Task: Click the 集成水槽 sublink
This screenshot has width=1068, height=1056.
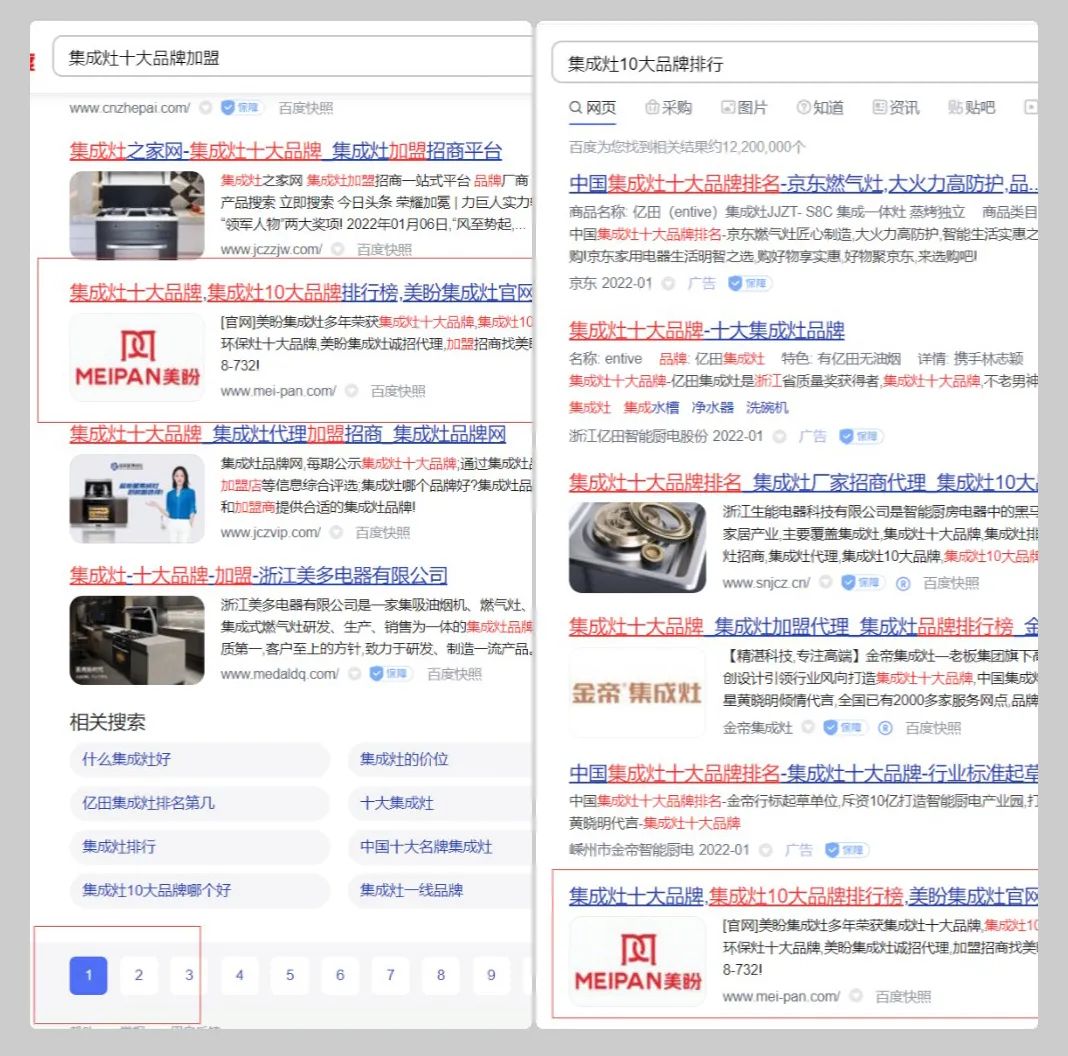Action: point(651,407)
